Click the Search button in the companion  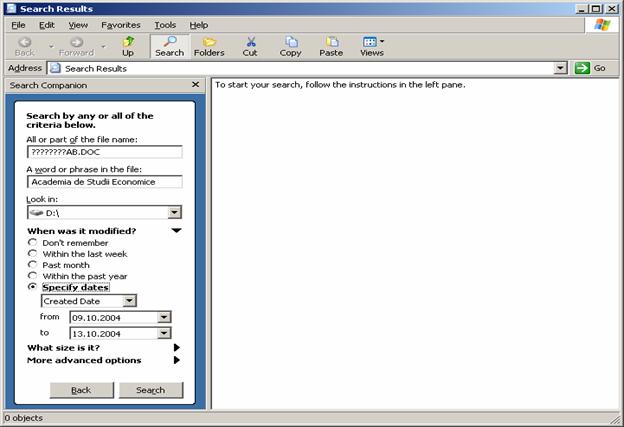[x=150, y=390]
